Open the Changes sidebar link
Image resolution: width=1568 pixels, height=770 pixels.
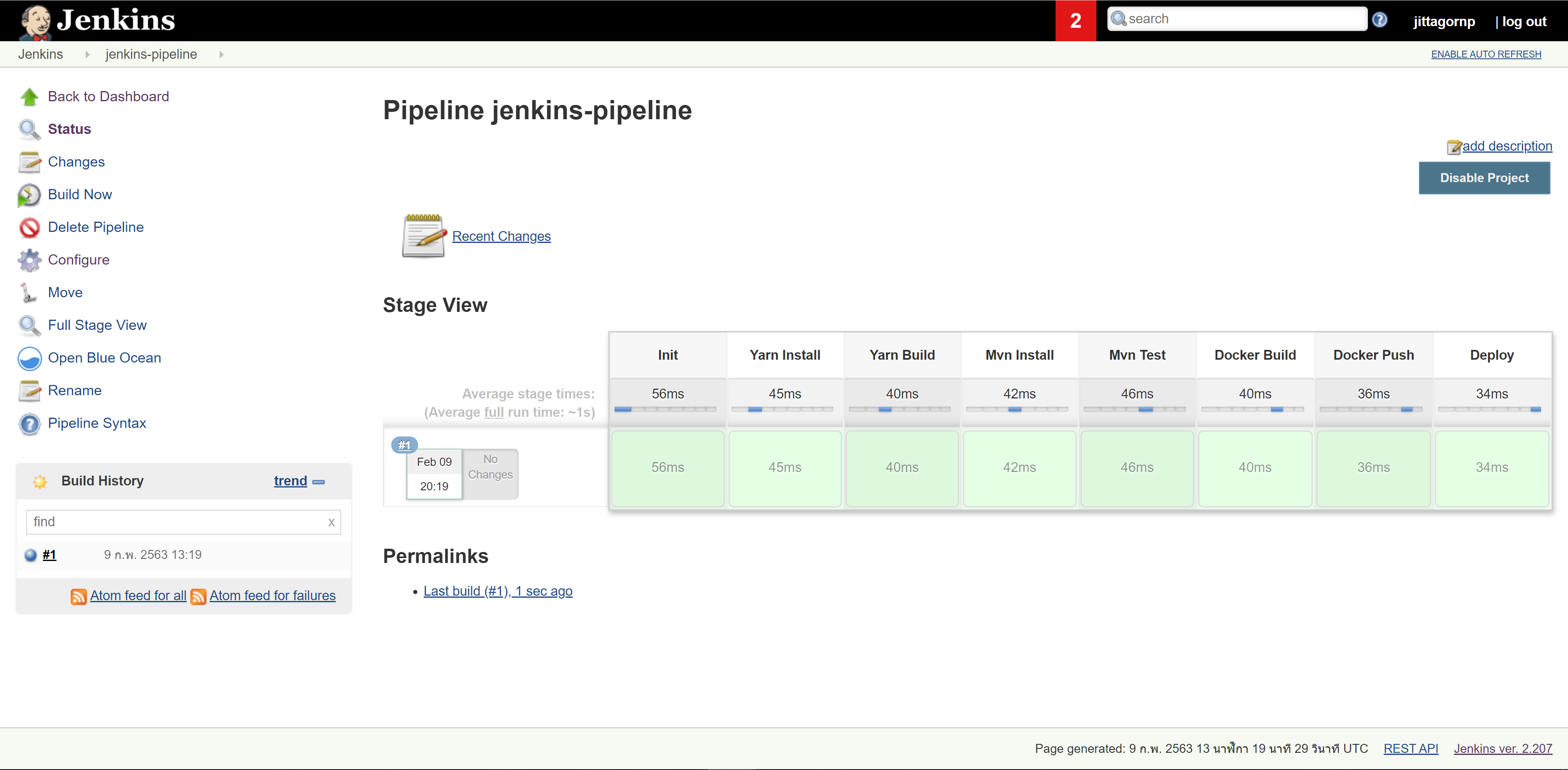point(76,162)
